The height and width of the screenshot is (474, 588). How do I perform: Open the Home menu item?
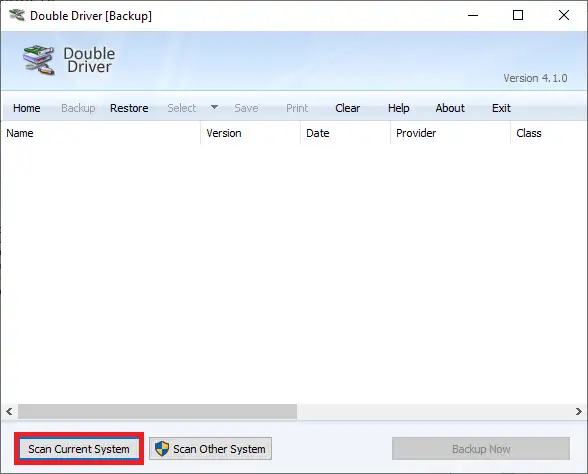(x=27, y=108)
